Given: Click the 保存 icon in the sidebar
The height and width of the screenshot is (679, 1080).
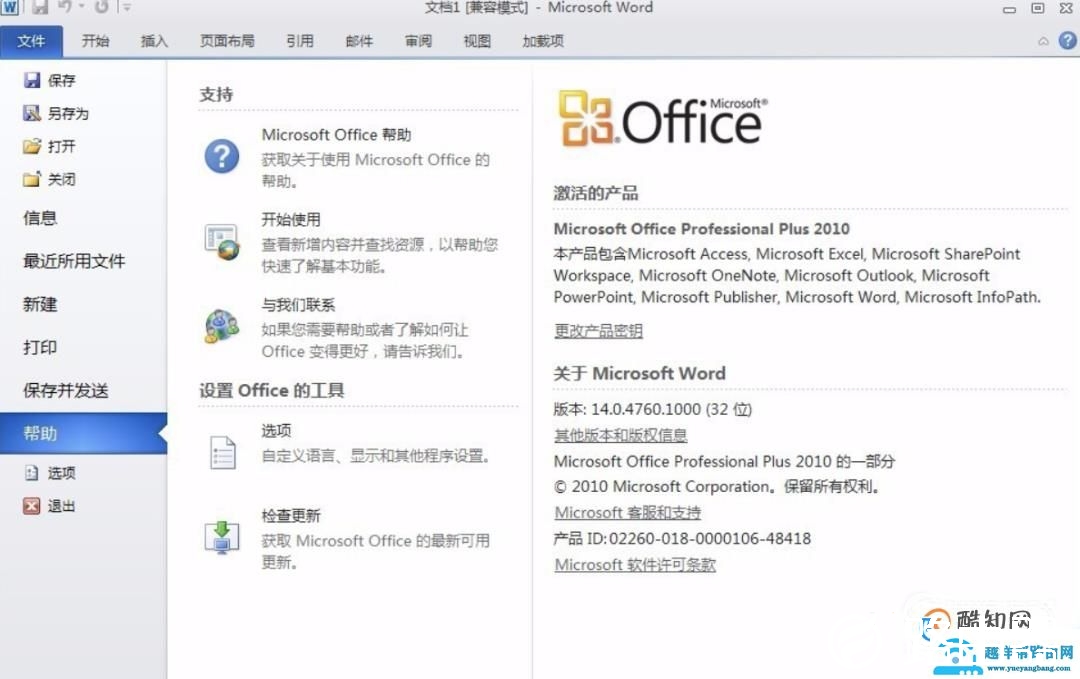Looking at the screenshot, I should [x=32, y=80].
